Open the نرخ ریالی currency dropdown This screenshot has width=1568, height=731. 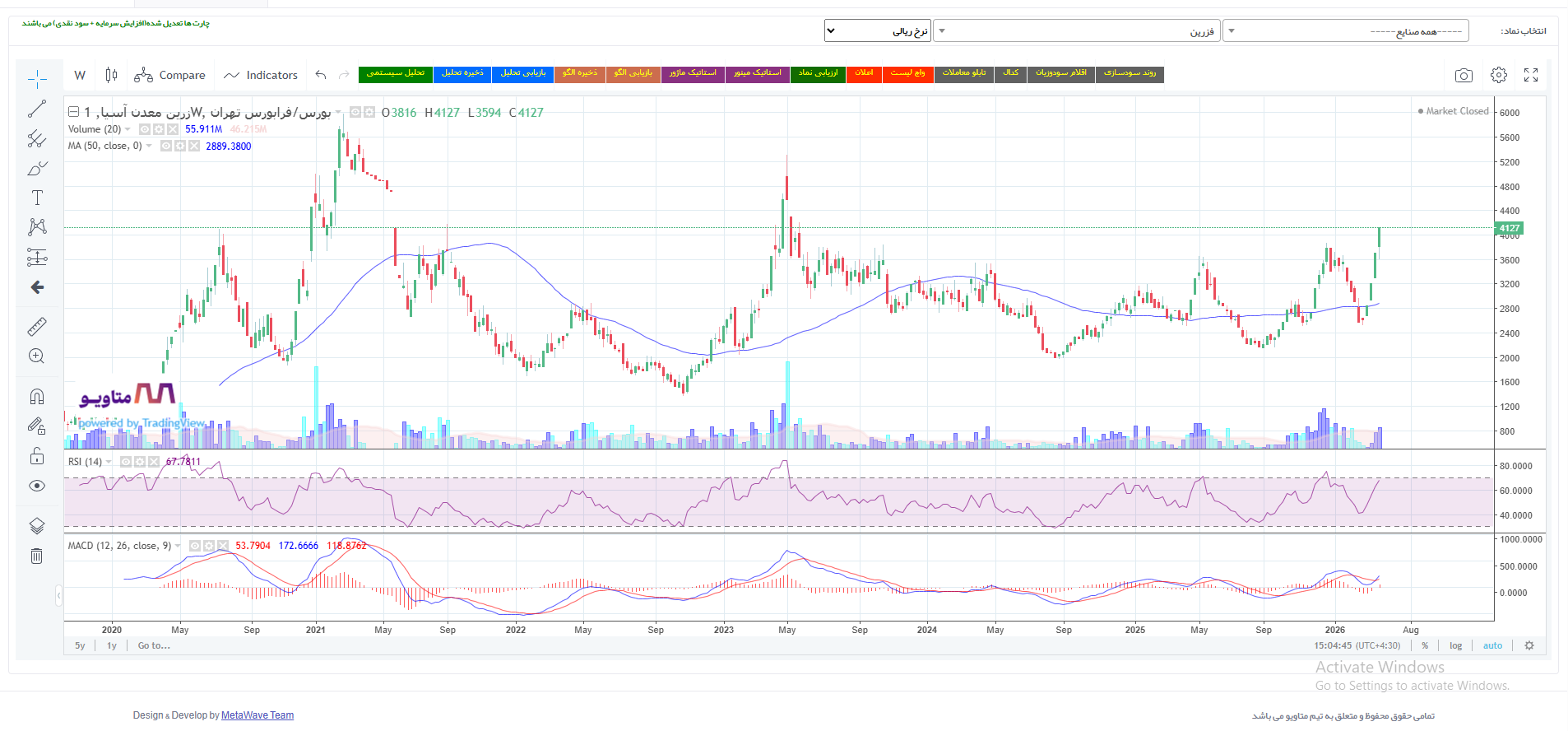point(878,31)
